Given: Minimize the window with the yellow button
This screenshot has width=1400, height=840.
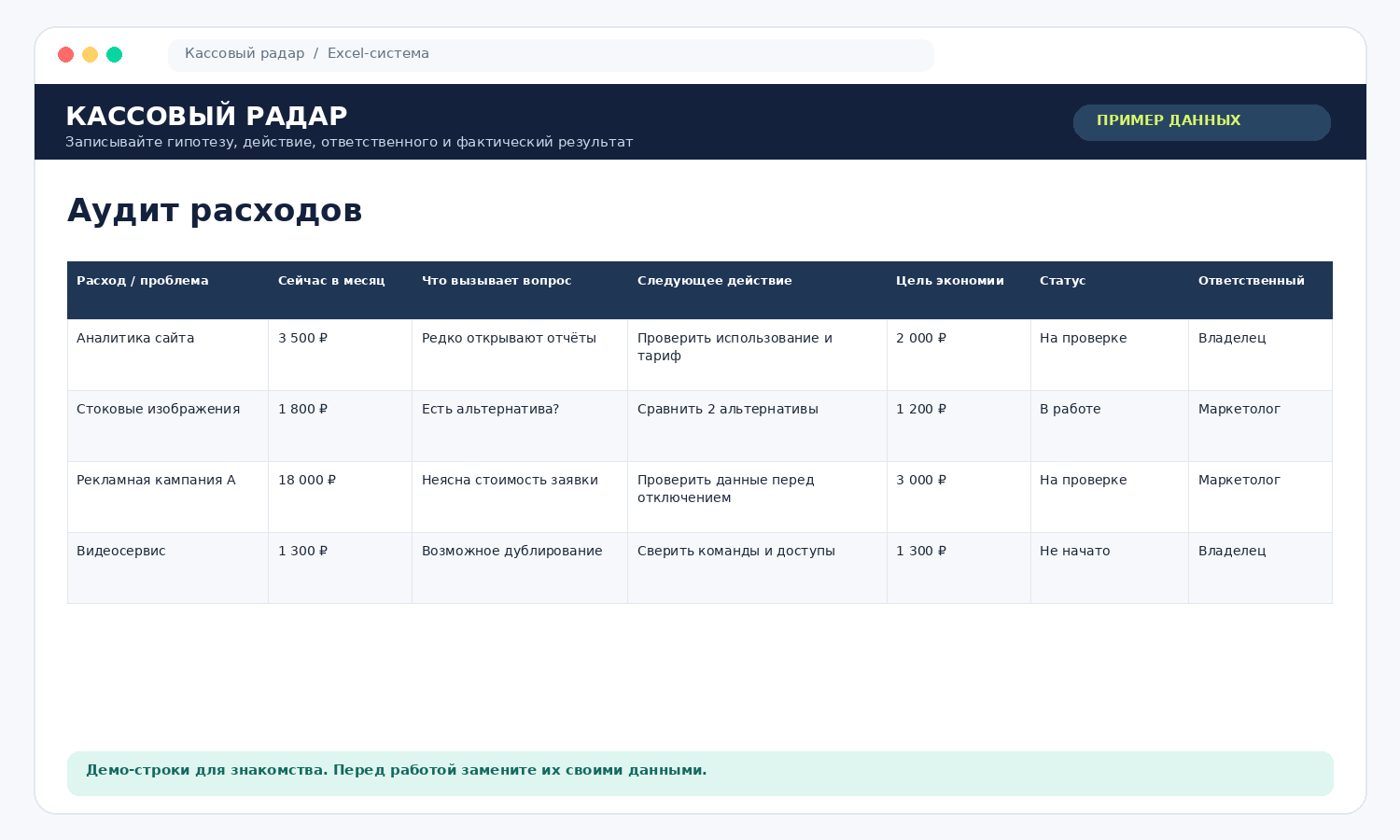Looking at the screenshot, I should click(x=90, y=54).
